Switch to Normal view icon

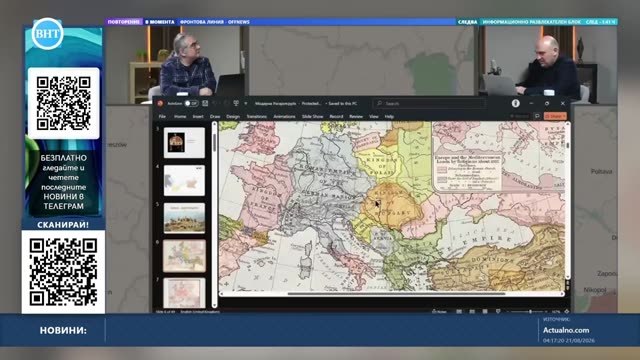coord(459,311)
